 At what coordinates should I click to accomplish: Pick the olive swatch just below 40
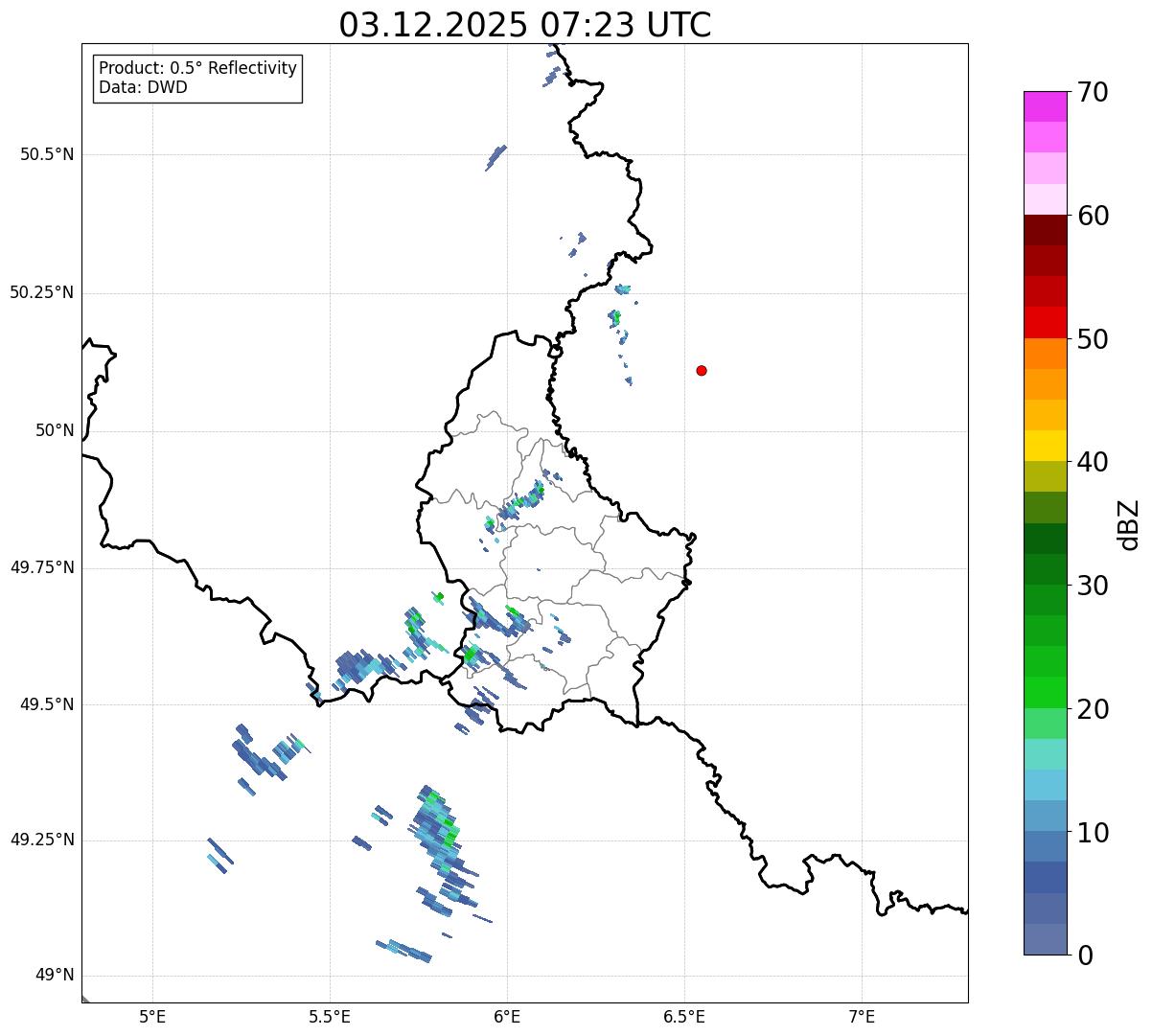pyautogui.click(x=1045, y=476)
